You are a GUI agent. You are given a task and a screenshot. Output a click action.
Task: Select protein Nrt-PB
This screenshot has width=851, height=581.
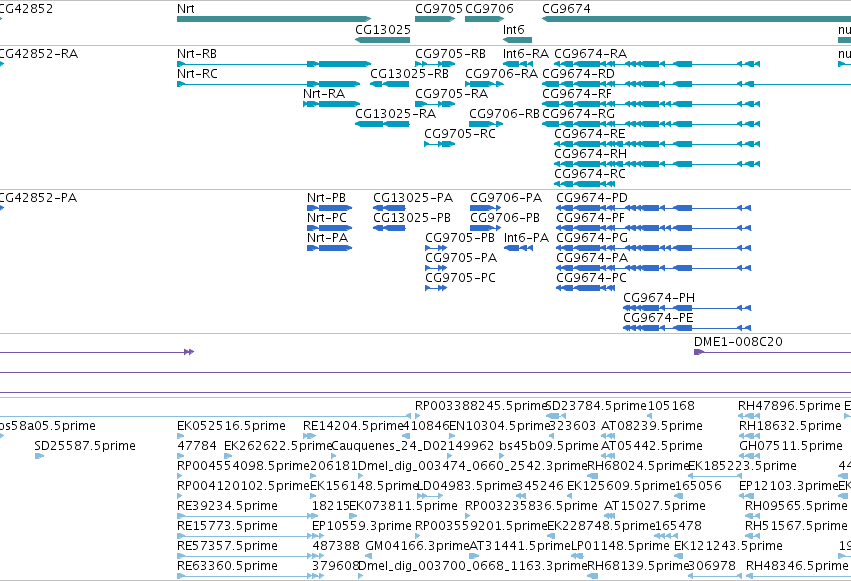(x=326, y=198)
